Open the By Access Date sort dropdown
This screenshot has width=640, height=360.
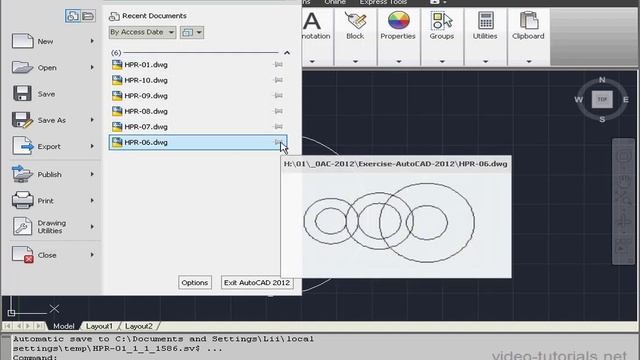click(x=142, y=32)
